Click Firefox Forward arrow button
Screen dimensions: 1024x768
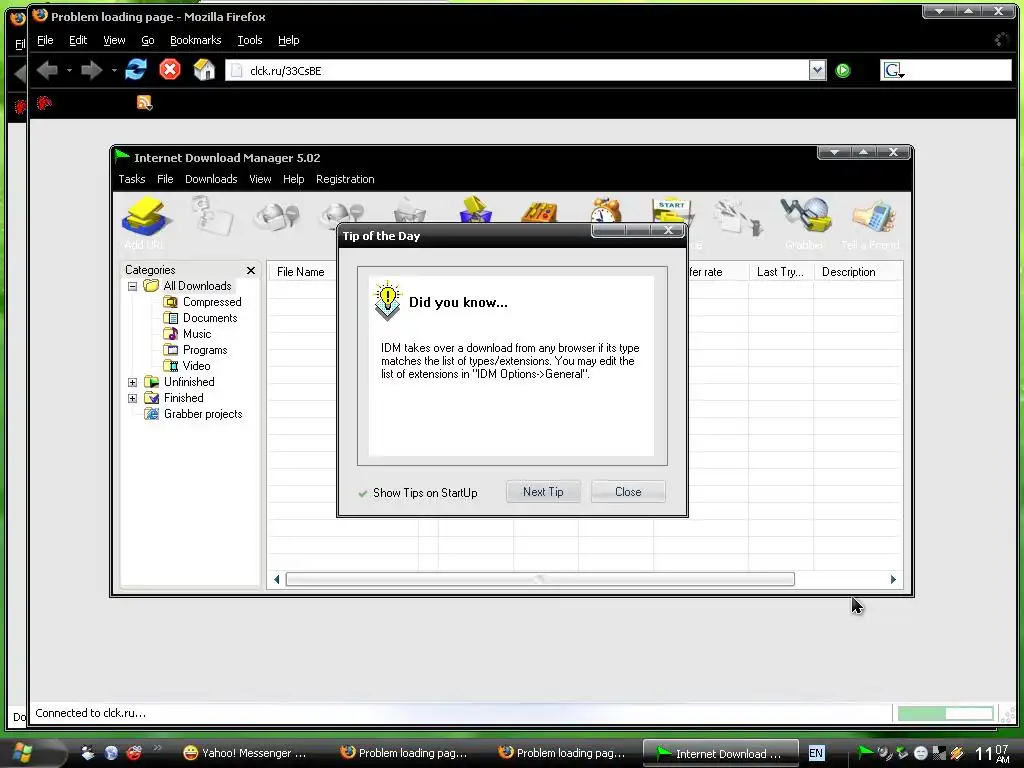coord(91,70)
